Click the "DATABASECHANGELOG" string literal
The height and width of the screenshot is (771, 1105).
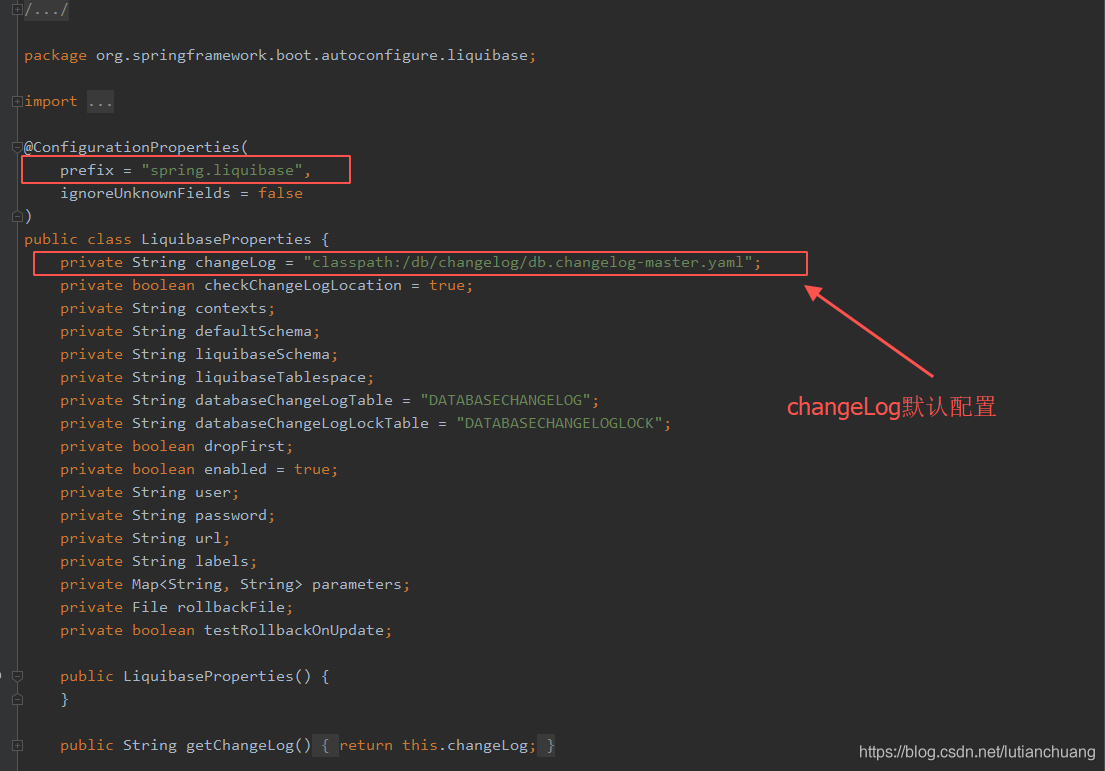click(505, 399)
